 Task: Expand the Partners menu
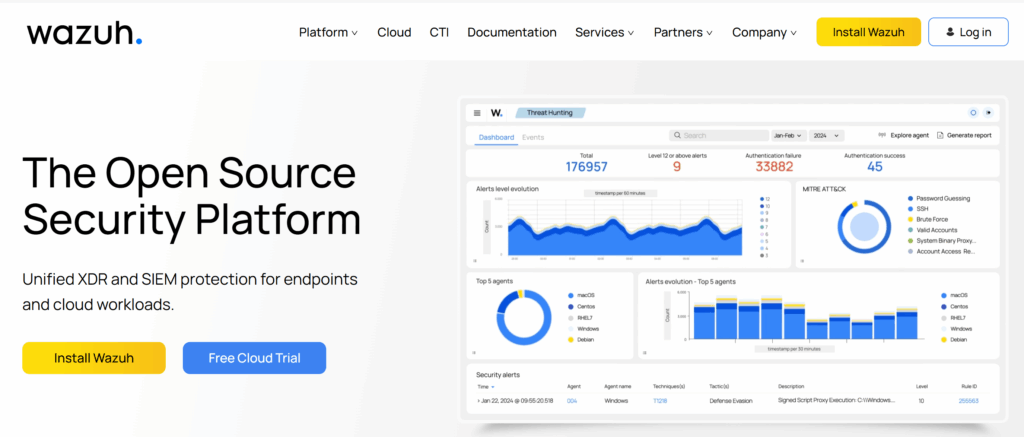683,33
